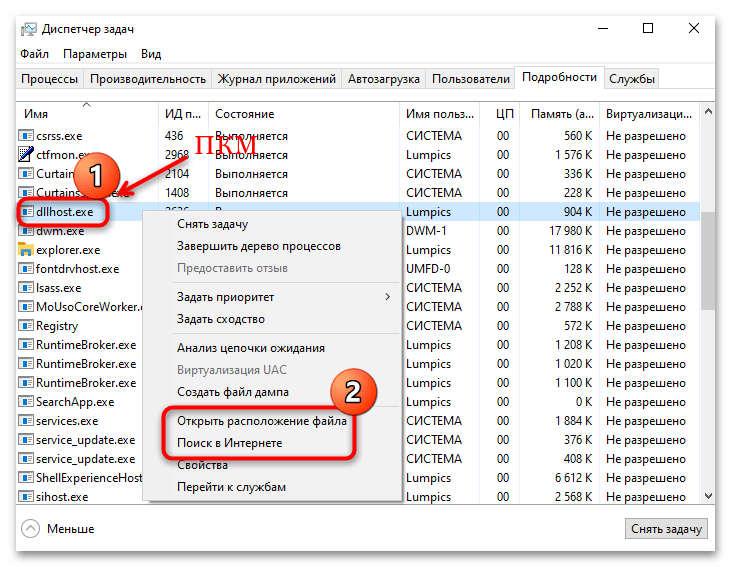
Task: Choose Задать сходство menu entry
Action: (221, 319)
